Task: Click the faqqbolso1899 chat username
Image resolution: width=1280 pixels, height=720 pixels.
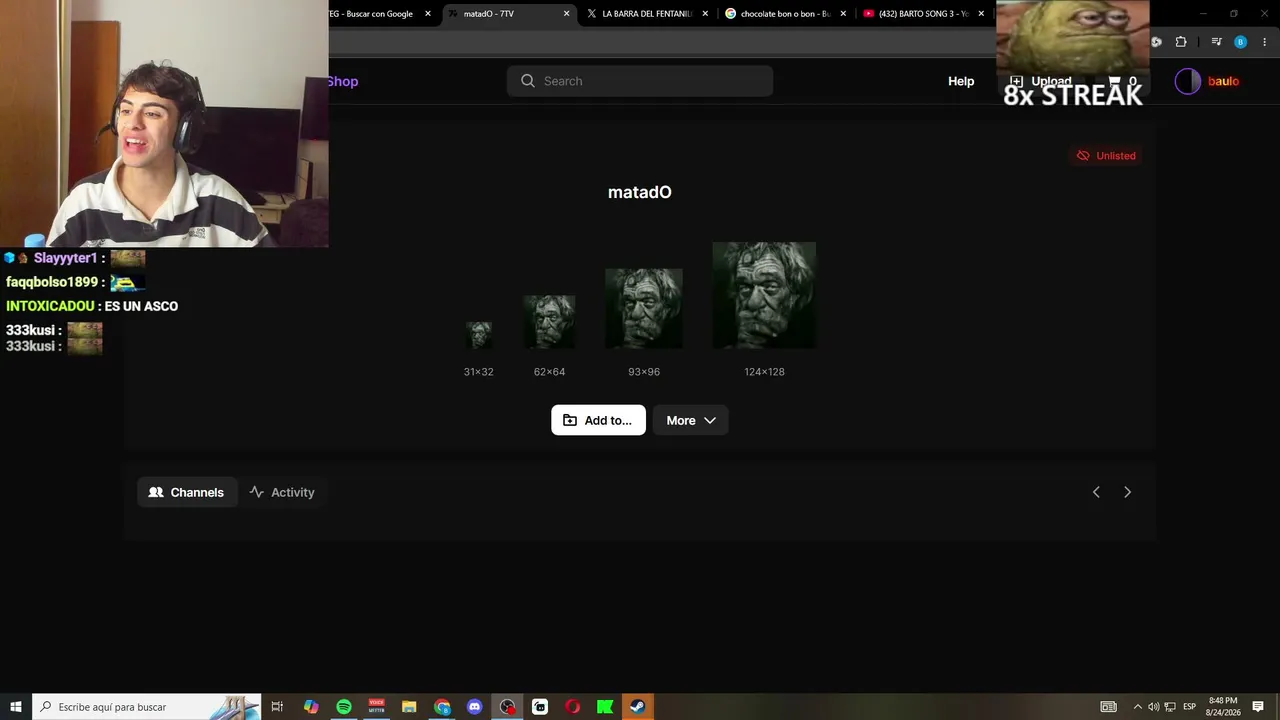Action: coord(52,282)
